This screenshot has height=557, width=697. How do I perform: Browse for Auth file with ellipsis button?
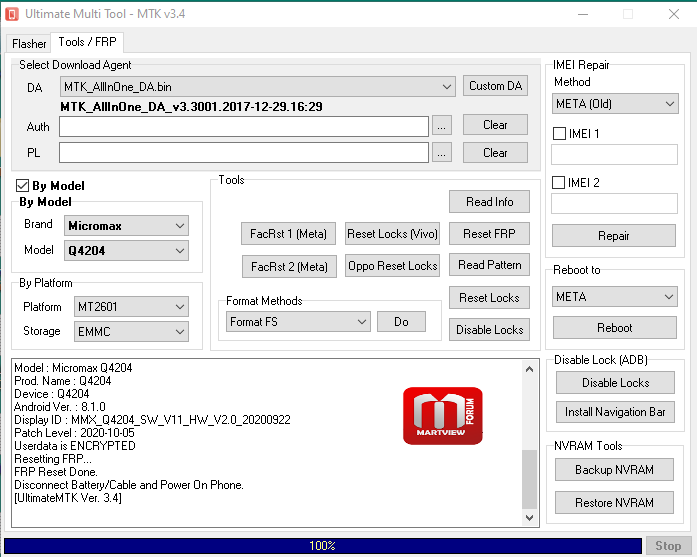pyautogui.click(x=441, y=126)
